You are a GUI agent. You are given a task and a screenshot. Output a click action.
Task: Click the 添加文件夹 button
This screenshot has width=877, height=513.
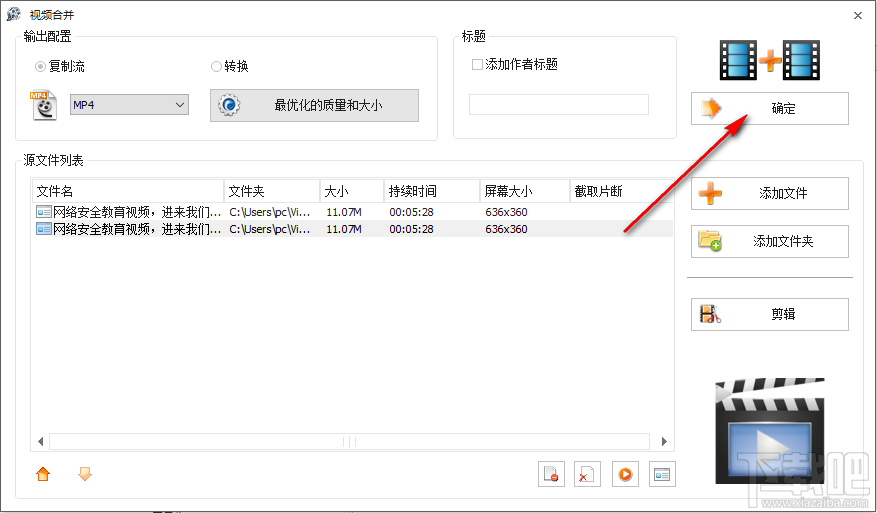pos(770,242)
